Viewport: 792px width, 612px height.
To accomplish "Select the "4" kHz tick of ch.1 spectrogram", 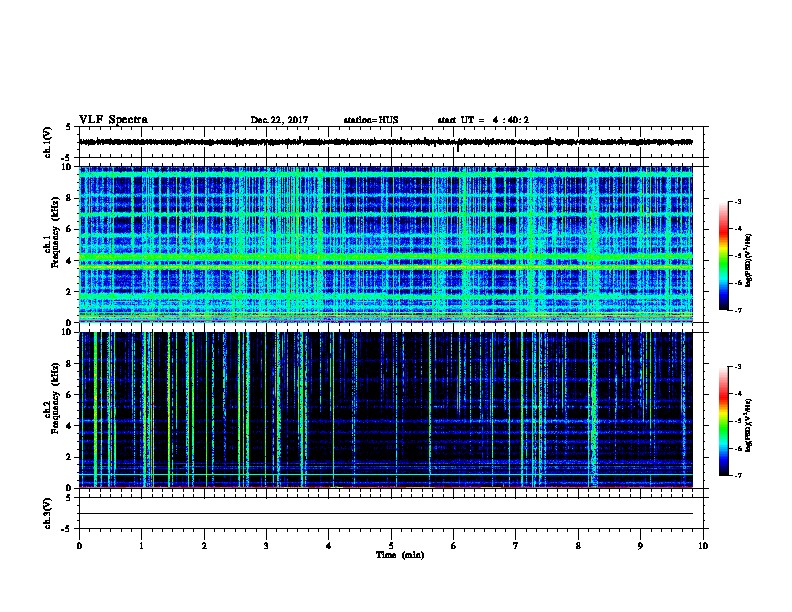I will tap(69, 261).
